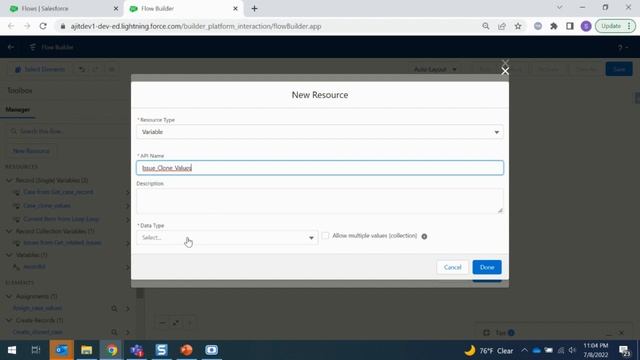640x360 pixels.
Task: Click the browser back arrow
Action: tap(11, 26)
